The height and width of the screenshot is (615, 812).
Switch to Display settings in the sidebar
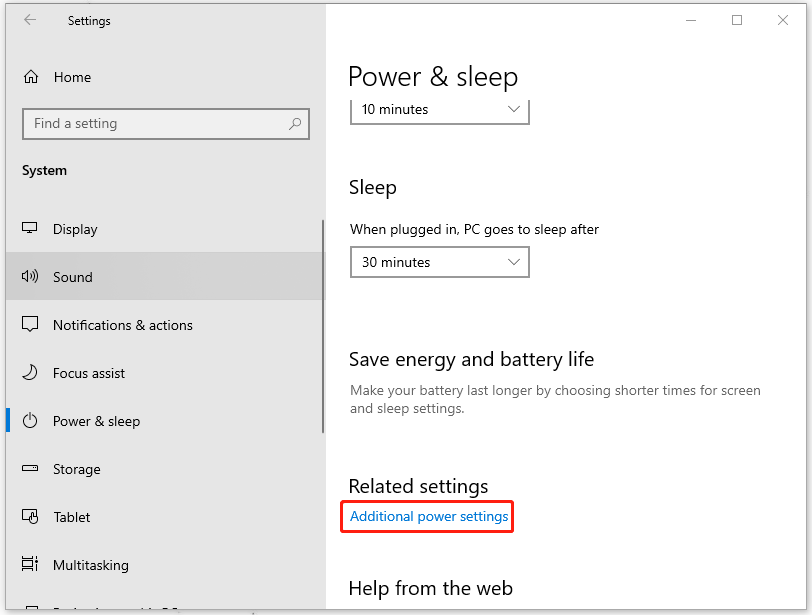[75, 229]
